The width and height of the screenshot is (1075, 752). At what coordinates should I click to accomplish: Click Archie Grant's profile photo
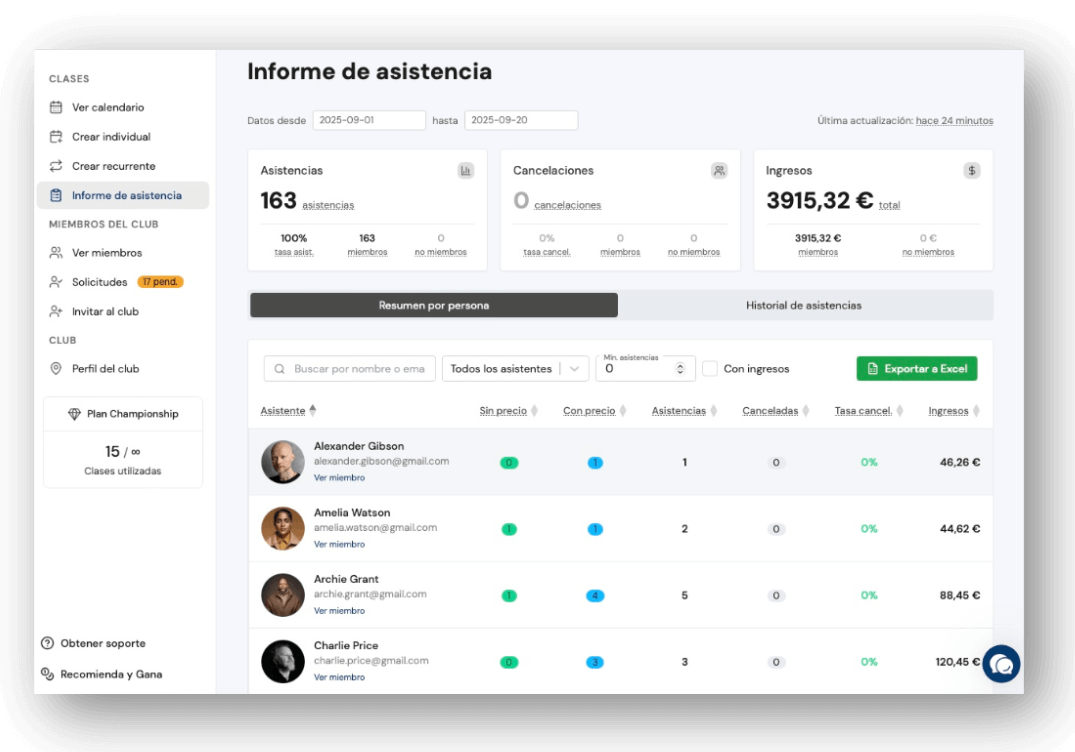pos(282,595)
